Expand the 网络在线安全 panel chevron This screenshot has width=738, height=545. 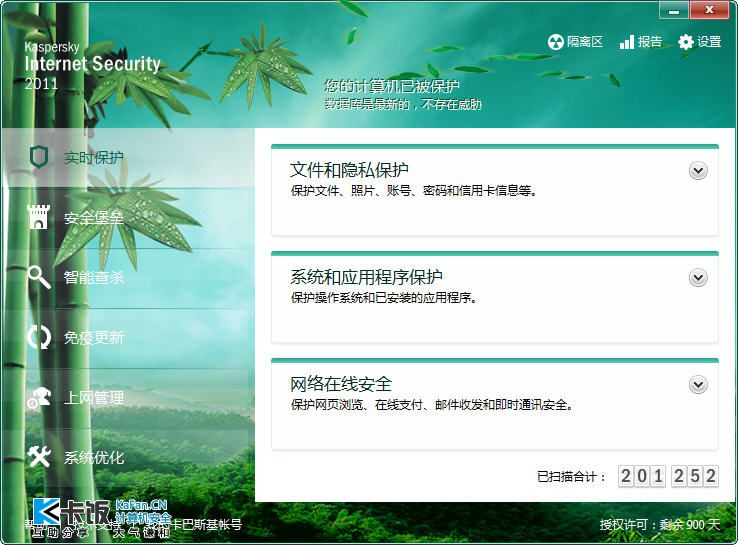point(698,385)
